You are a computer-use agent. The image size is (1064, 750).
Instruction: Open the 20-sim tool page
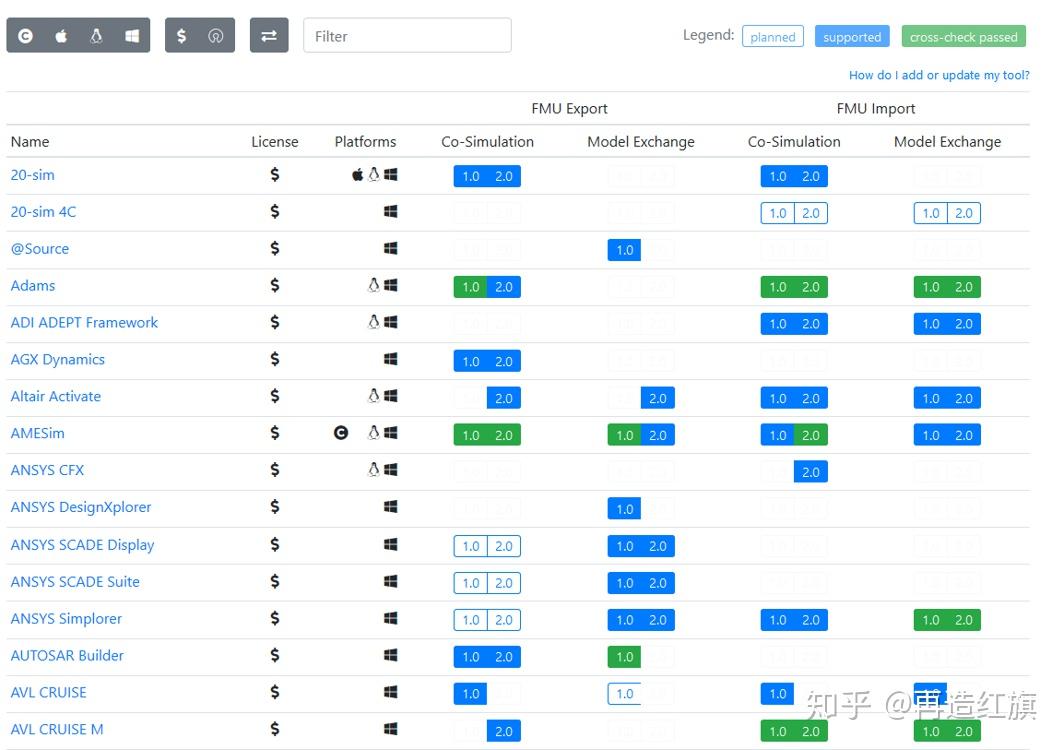pyautogui.click(x=32, y=175)
